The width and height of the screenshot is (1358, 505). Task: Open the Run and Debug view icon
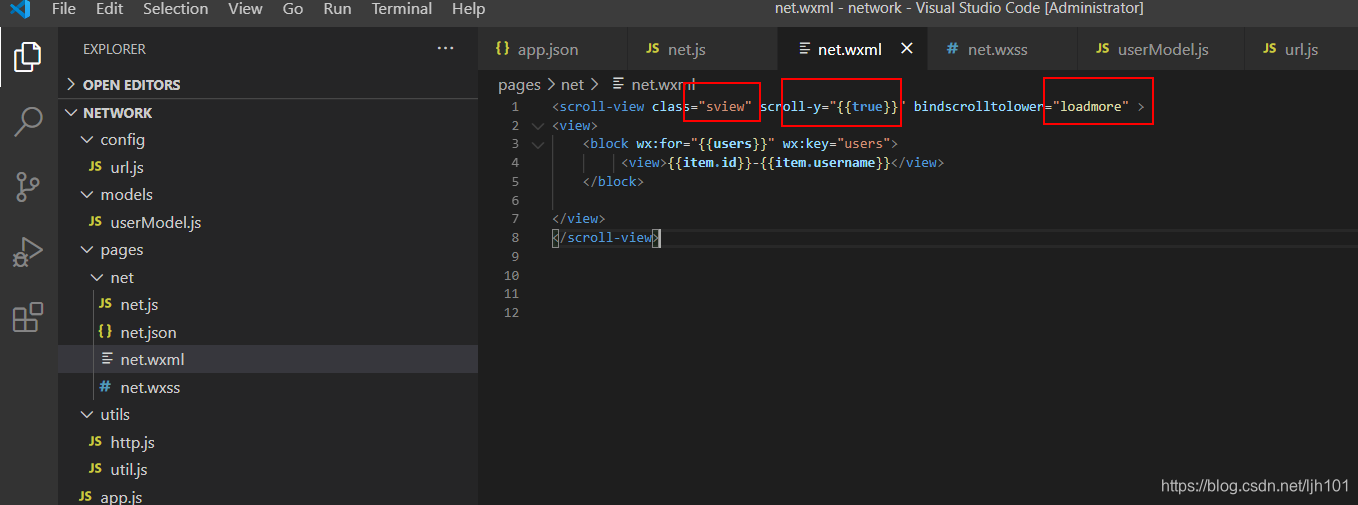28,252
